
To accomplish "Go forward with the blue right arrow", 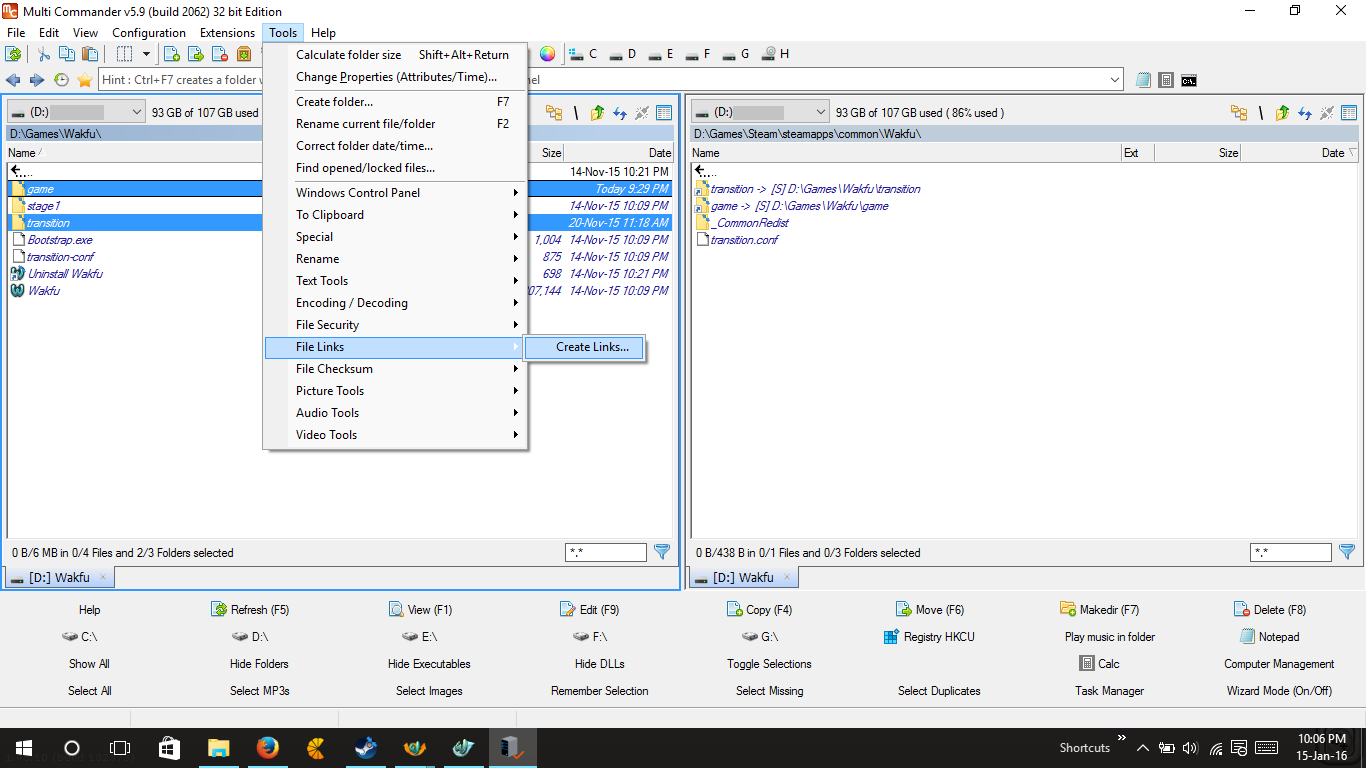I will click(x=37, y=80).
